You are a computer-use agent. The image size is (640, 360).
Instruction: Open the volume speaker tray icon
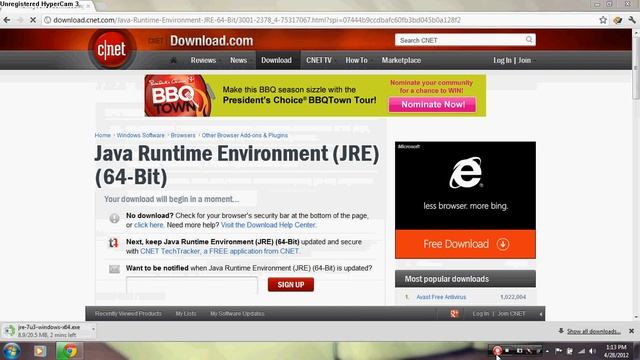pos(593,351)
